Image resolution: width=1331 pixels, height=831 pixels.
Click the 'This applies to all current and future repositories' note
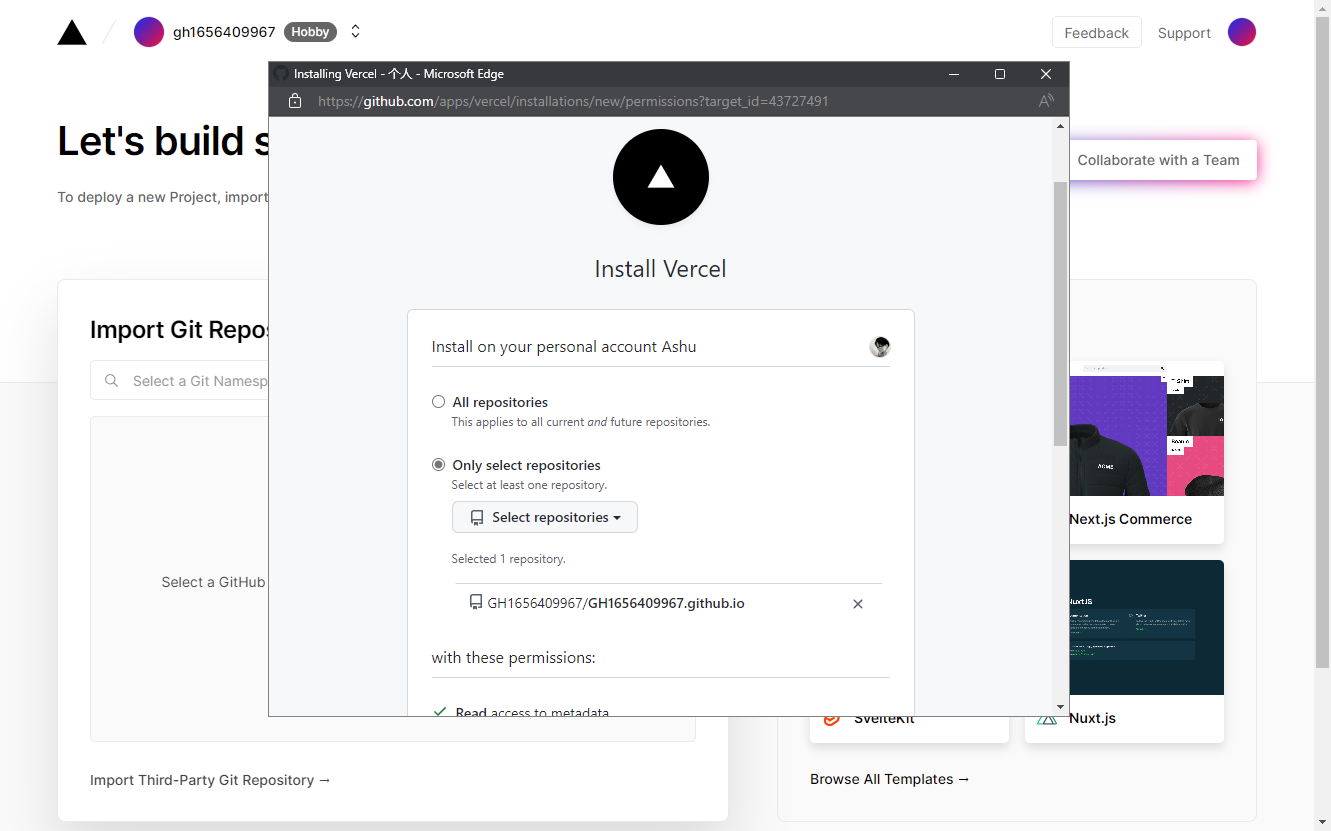(581, 422)
